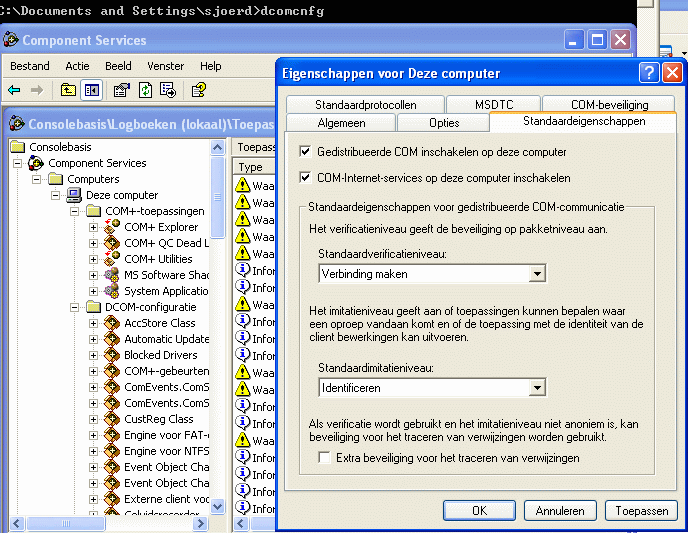
Task: Click tree pane horizontal scrollbar left arrow
Action: coord(17,523)
